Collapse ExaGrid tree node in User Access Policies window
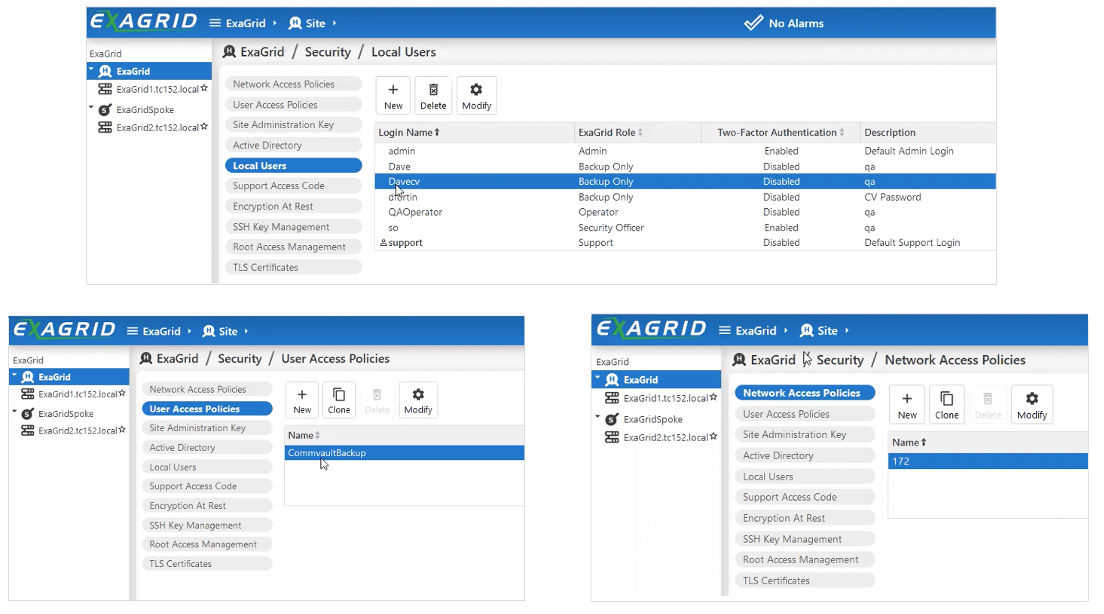 coord(14,376)
